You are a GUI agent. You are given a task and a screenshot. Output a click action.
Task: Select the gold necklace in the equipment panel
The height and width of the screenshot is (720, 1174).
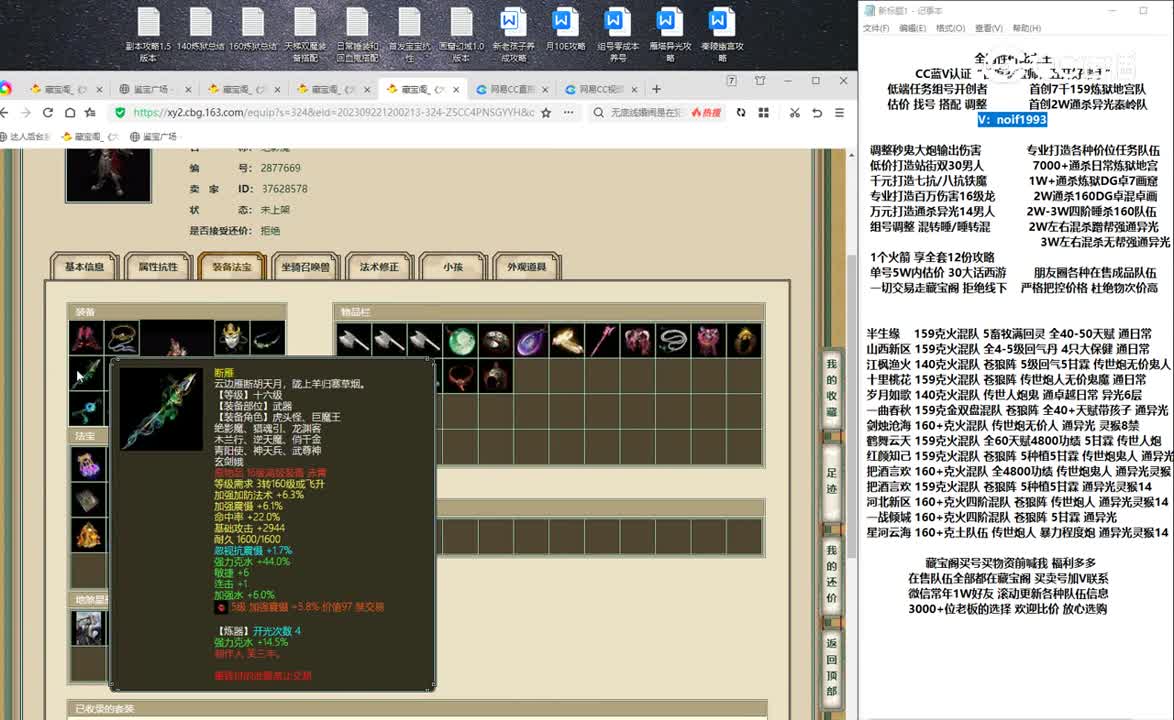point(121,338)
